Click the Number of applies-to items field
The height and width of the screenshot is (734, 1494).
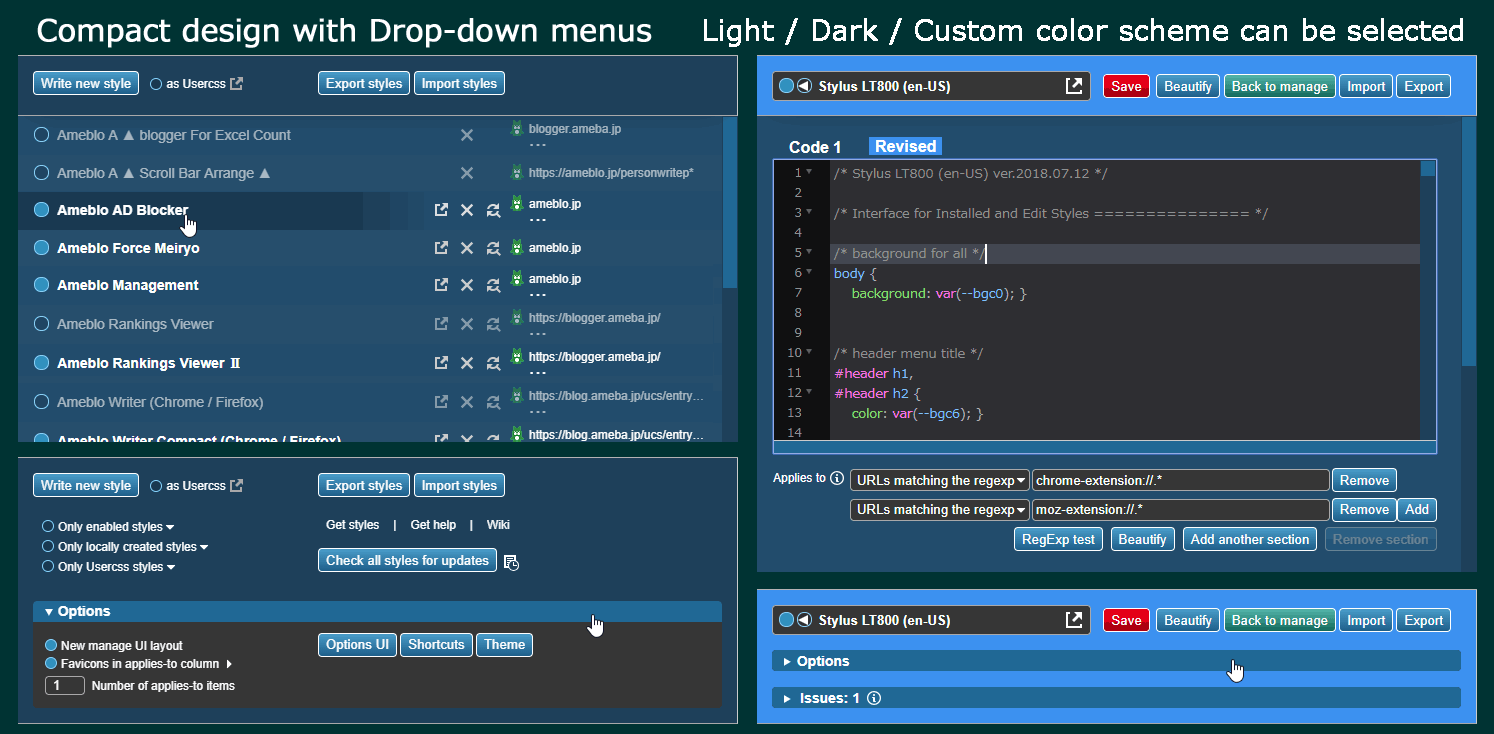click(65, 686)
